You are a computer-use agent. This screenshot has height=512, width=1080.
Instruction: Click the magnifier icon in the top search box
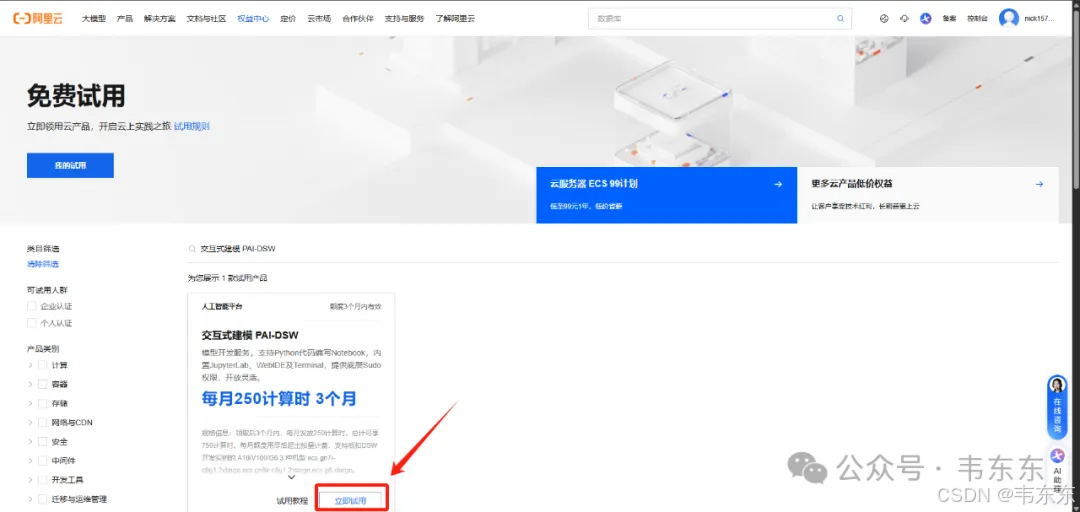840,19
